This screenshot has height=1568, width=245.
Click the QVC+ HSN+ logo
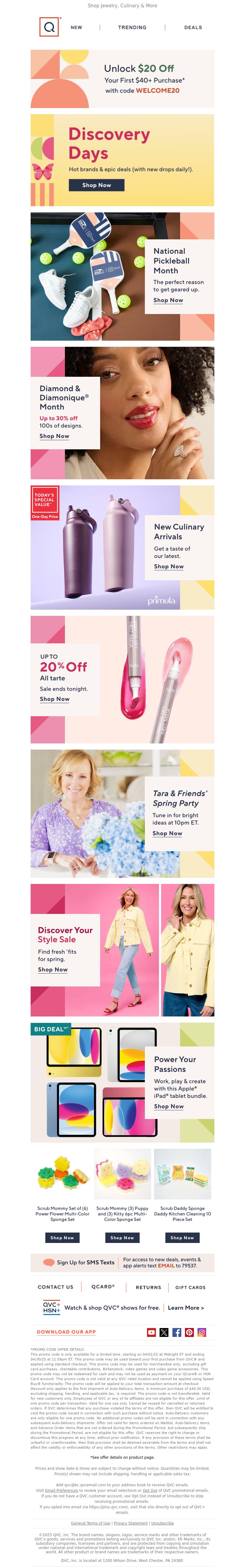click(51, 1308)
